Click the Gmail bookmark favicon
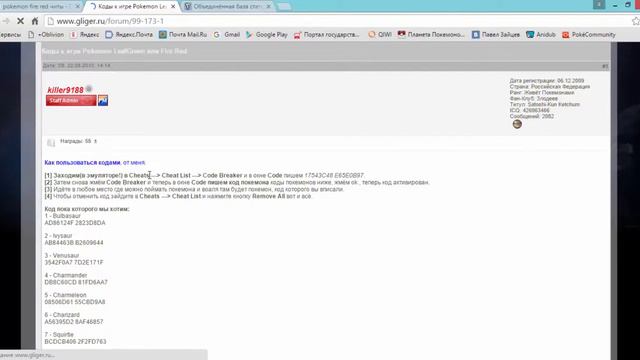 tap(216, 35)
